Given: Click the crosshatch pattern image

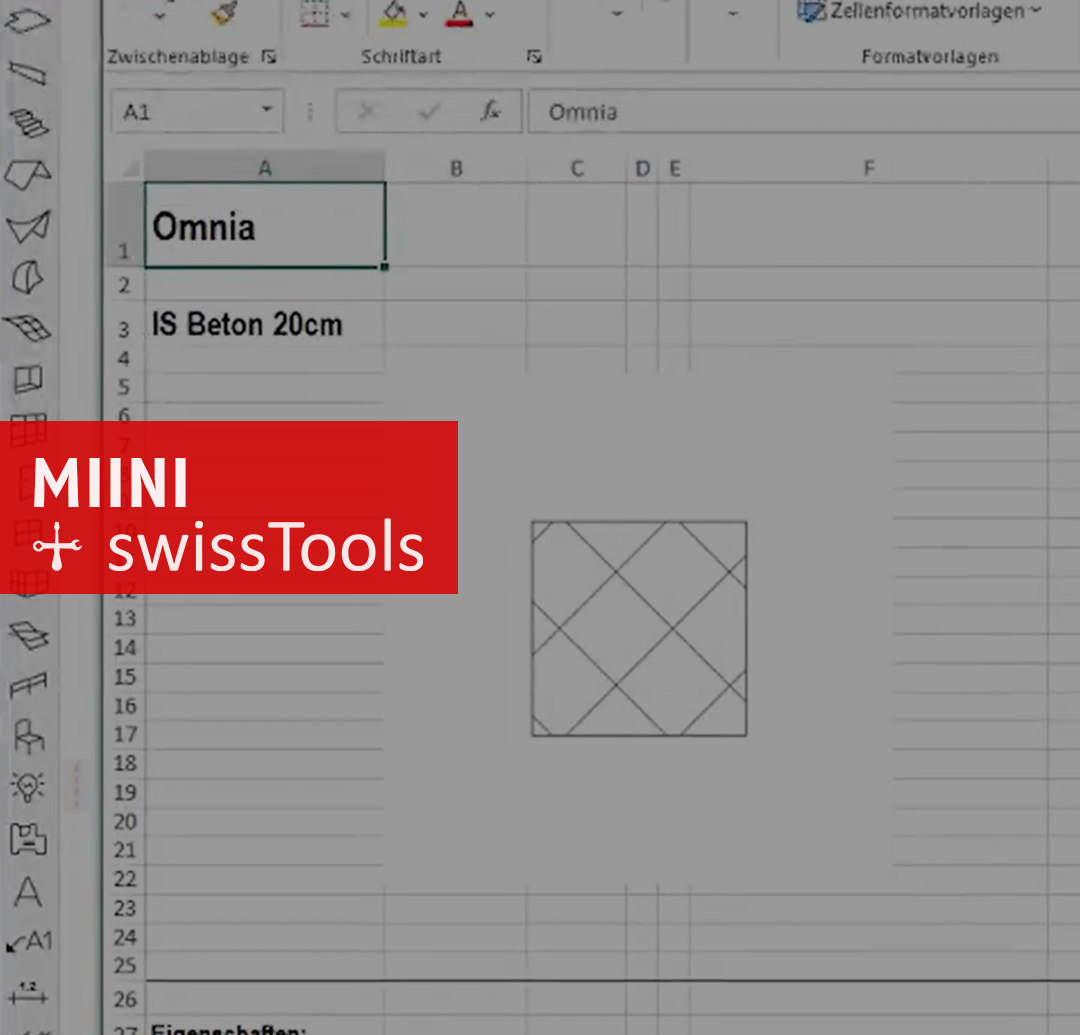Looking at the screenshot, I should pyautogui.click(x=638, y=629).
